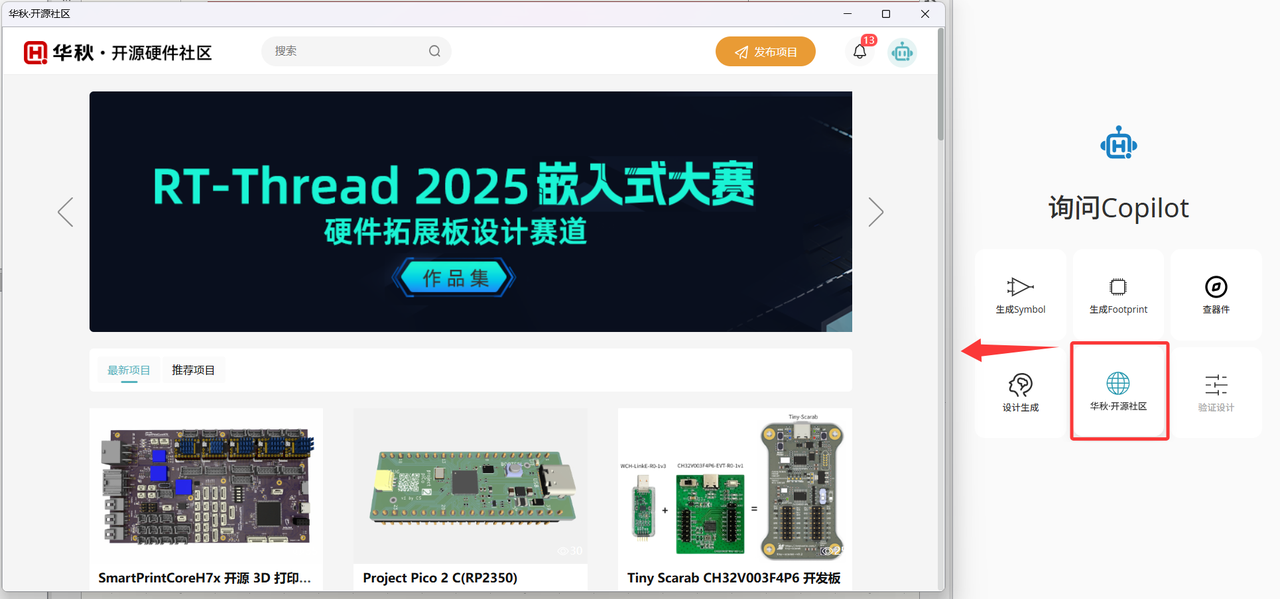Select the 查器件 compass icon
This screenshot has height=599, width=1280.
1216,287
